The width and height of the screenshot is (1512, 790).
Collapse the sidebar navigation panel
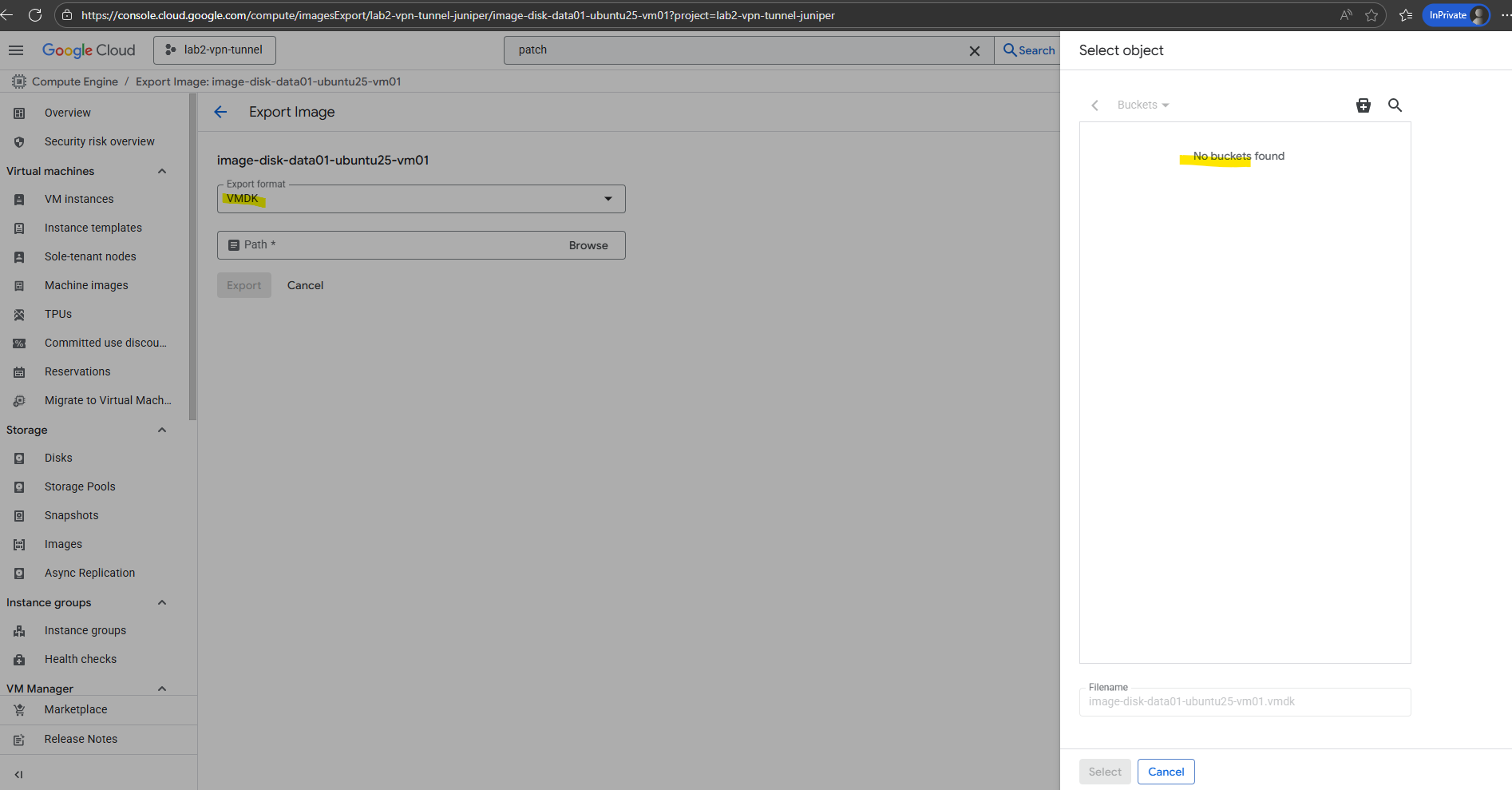18,774
